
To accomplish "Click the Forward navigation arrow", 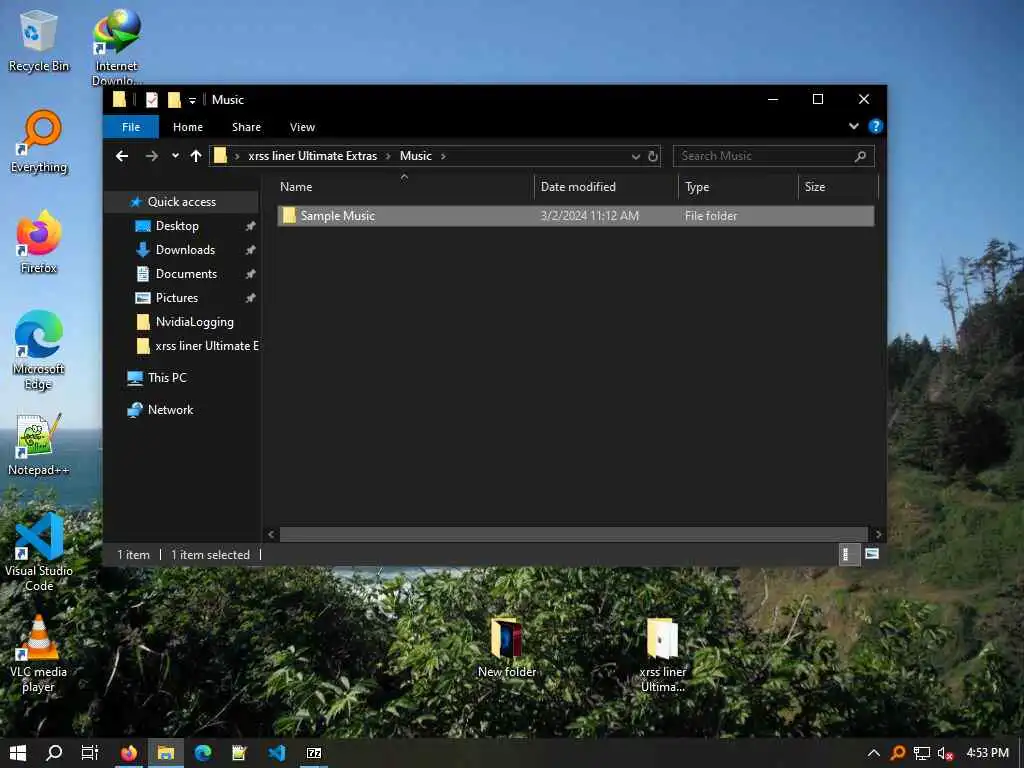I will tap(152, 156).
